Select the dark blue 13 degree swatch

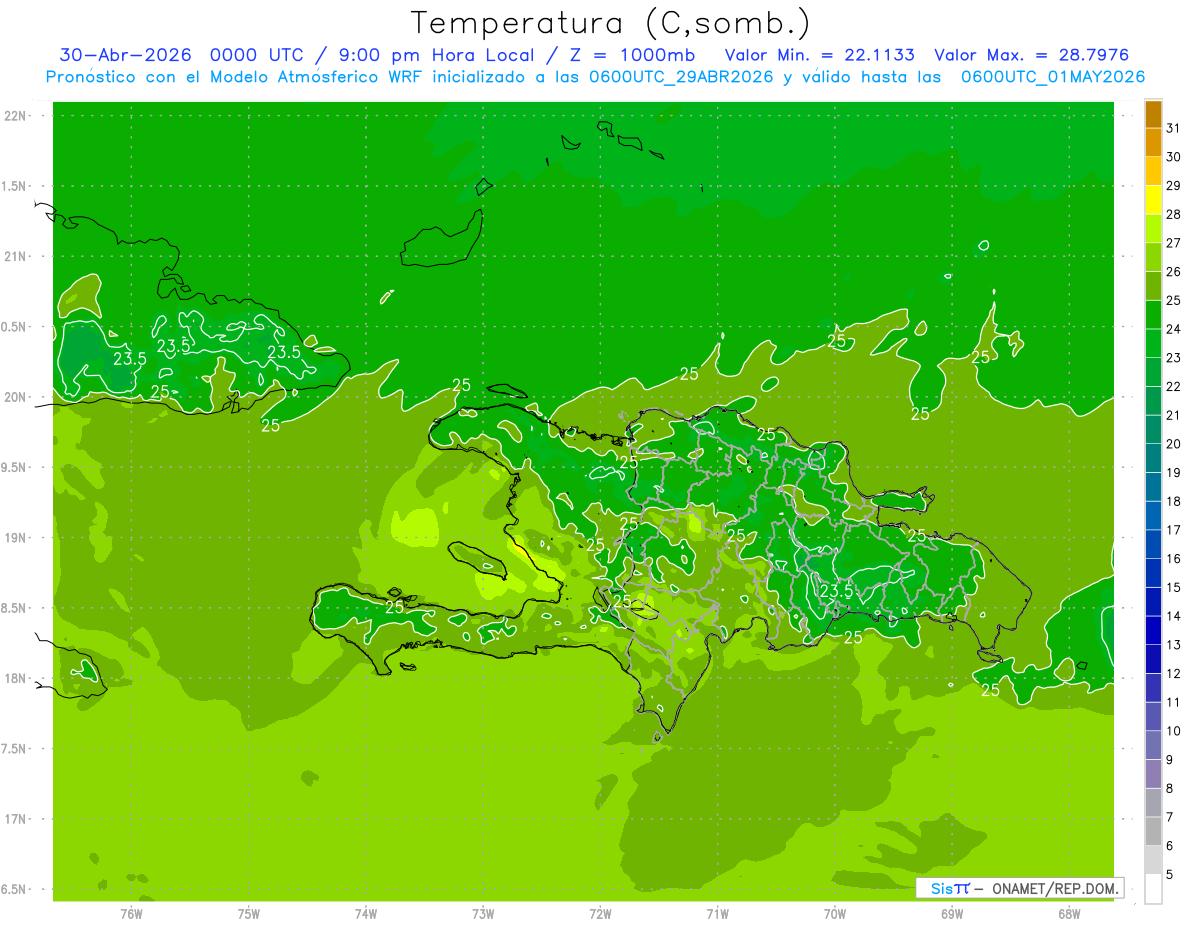click(1153, 631)
